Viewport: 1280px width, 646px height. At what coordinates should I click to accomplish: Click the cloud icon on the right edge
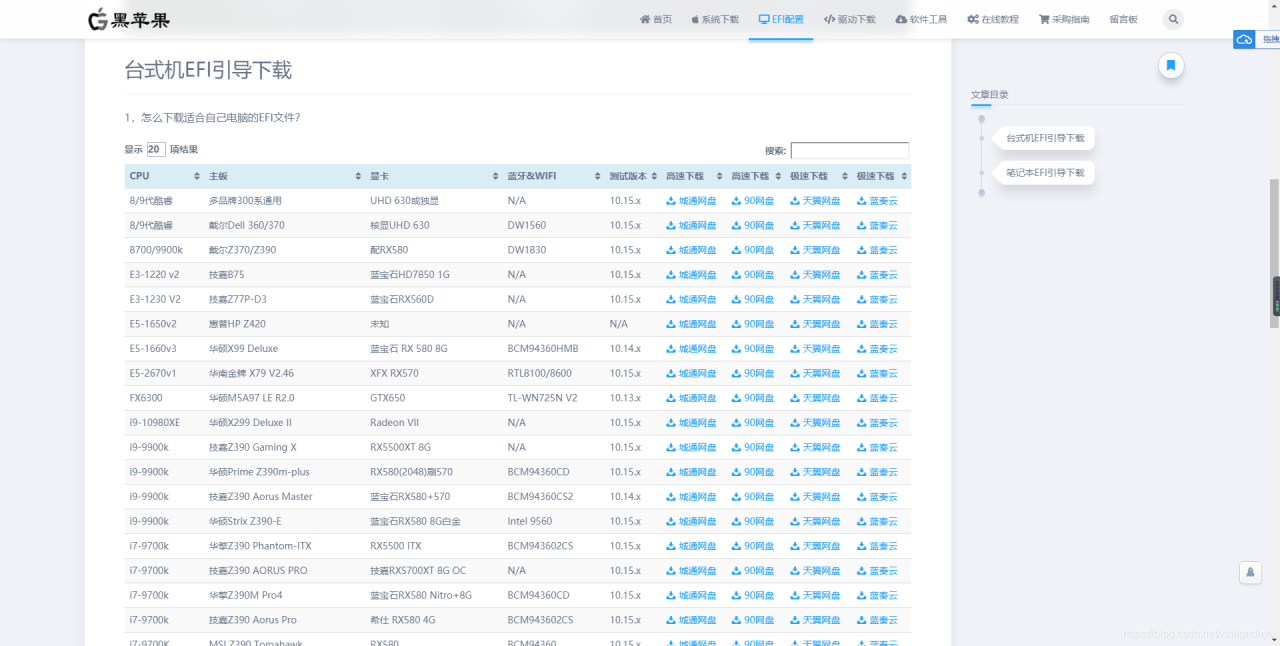[x=1243, y=39]
